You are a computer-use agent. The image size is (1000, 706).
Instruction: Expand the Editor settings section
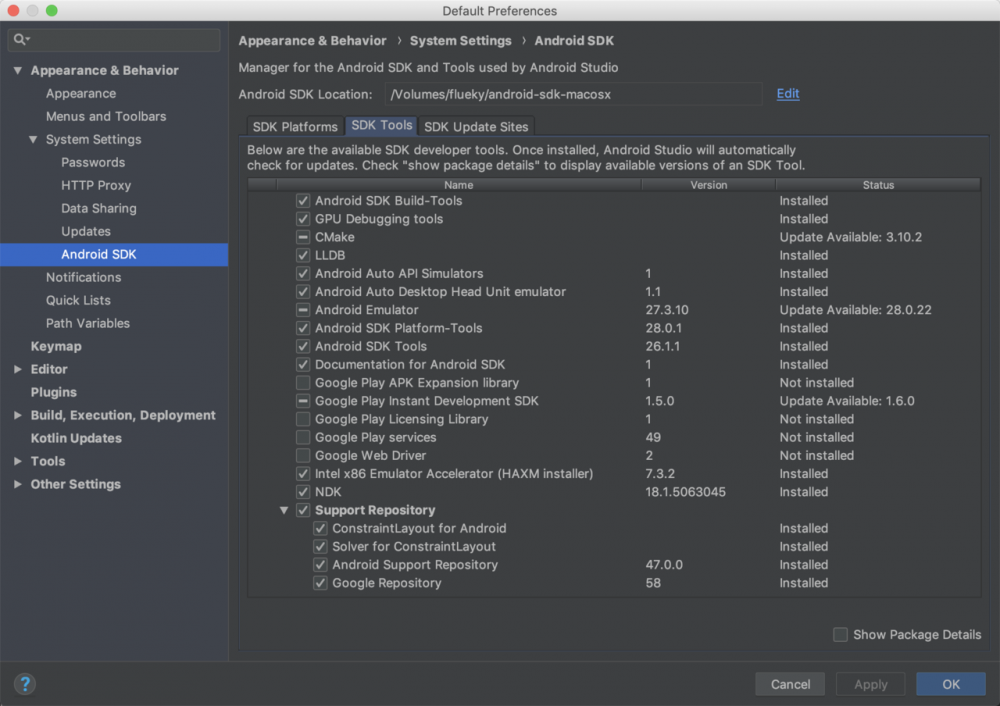pyautogui.click(x=17, y=370)
